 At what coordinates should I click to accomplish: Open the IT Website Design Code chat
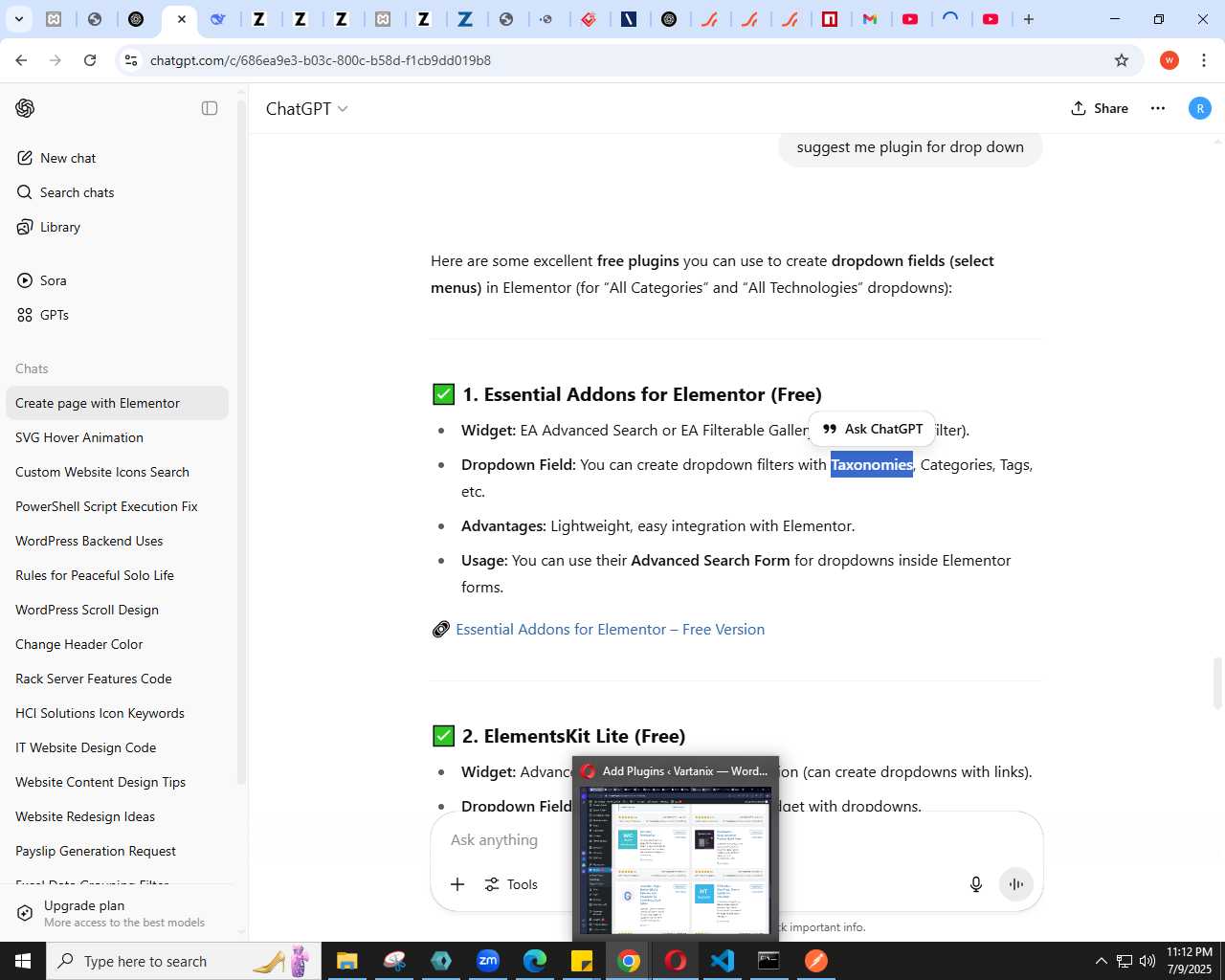coord(117,747)
